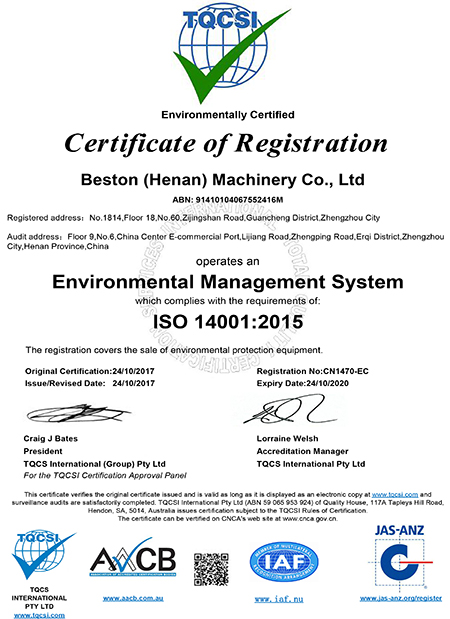Open the www.aacb.com.au link
This screenshot has width=450, height=619.
coord(133,598)
